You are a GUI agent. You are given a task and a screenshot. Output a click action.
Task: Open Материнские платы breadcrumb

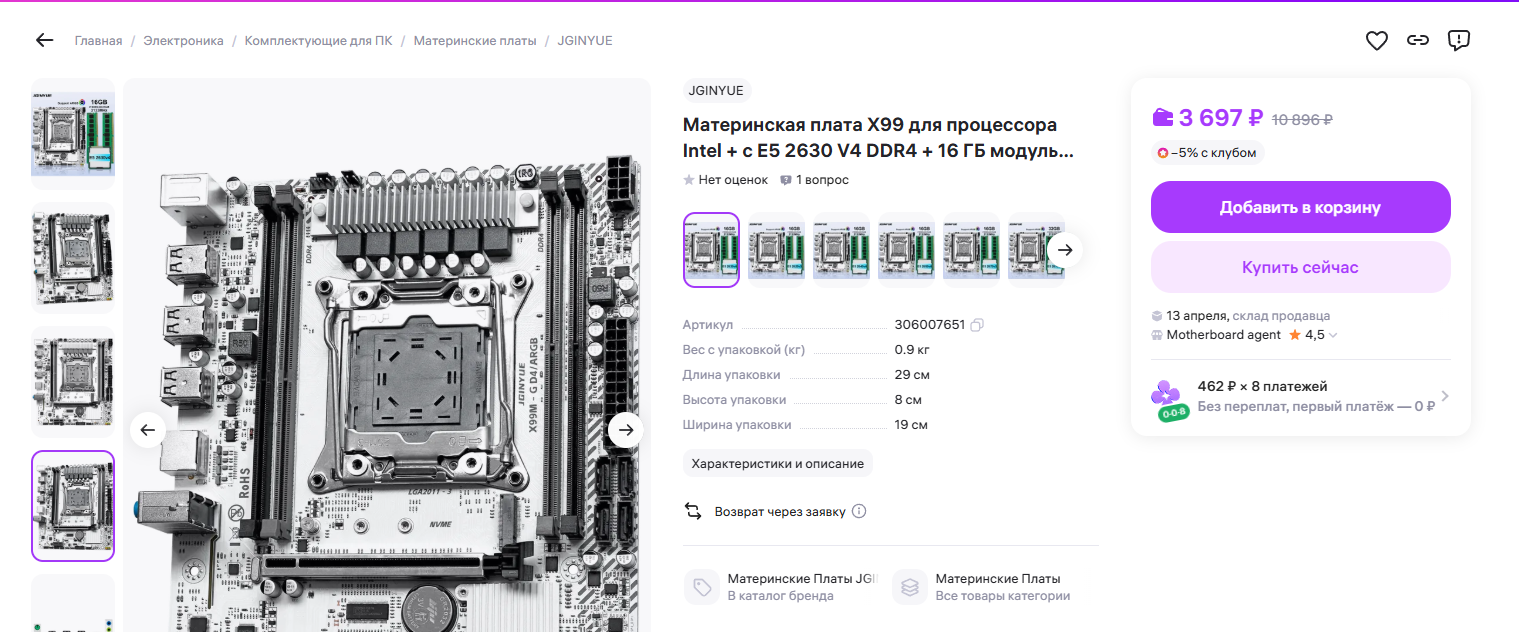pos(475,40)
